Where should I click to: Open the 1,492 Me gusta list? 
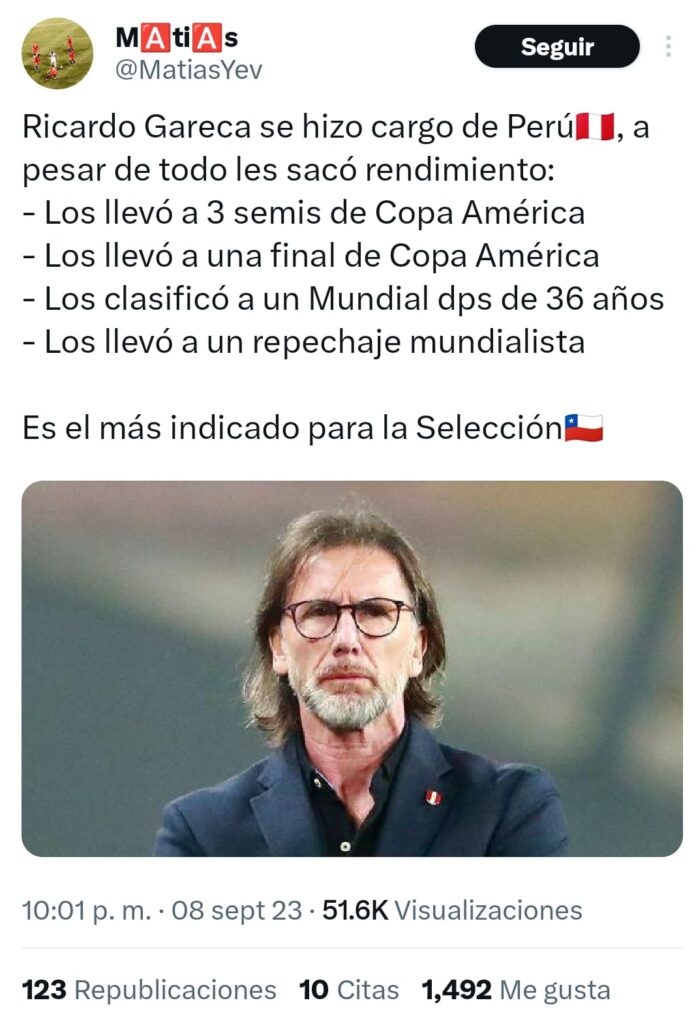click(x=516, y=990)
